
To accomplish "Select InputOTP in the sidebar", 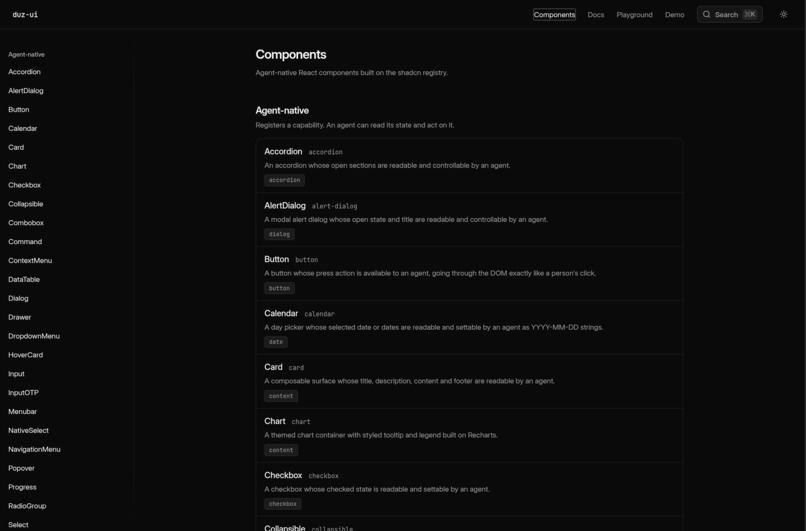I will (23, 392).
